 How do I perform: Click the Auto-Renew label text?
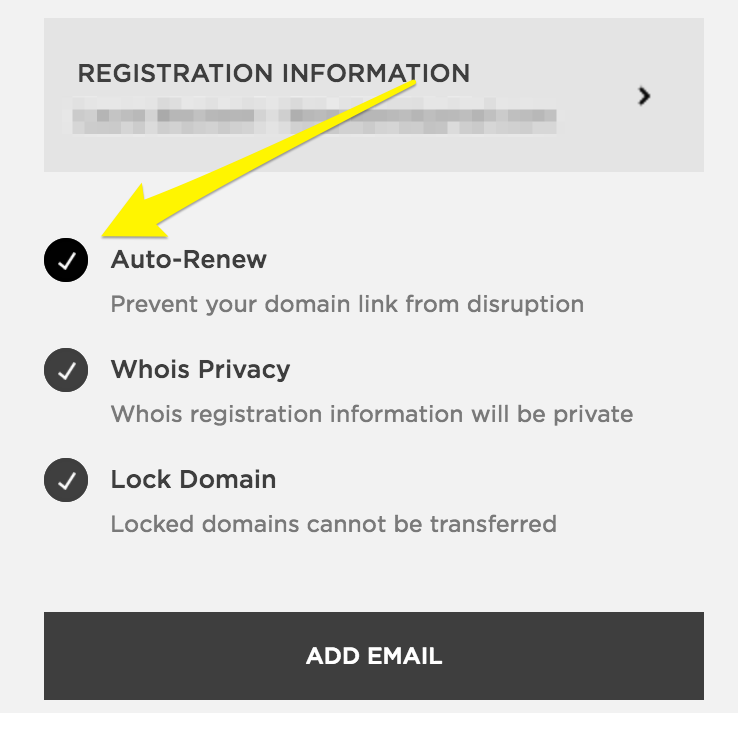189,260
